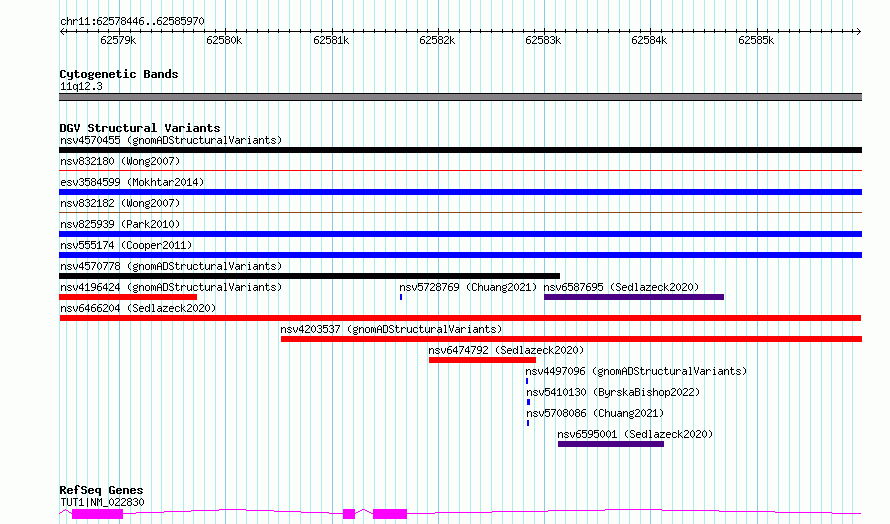Open the RefSeq Genes track title
This screenshot has height=524, width=890.
click(101, 490)
